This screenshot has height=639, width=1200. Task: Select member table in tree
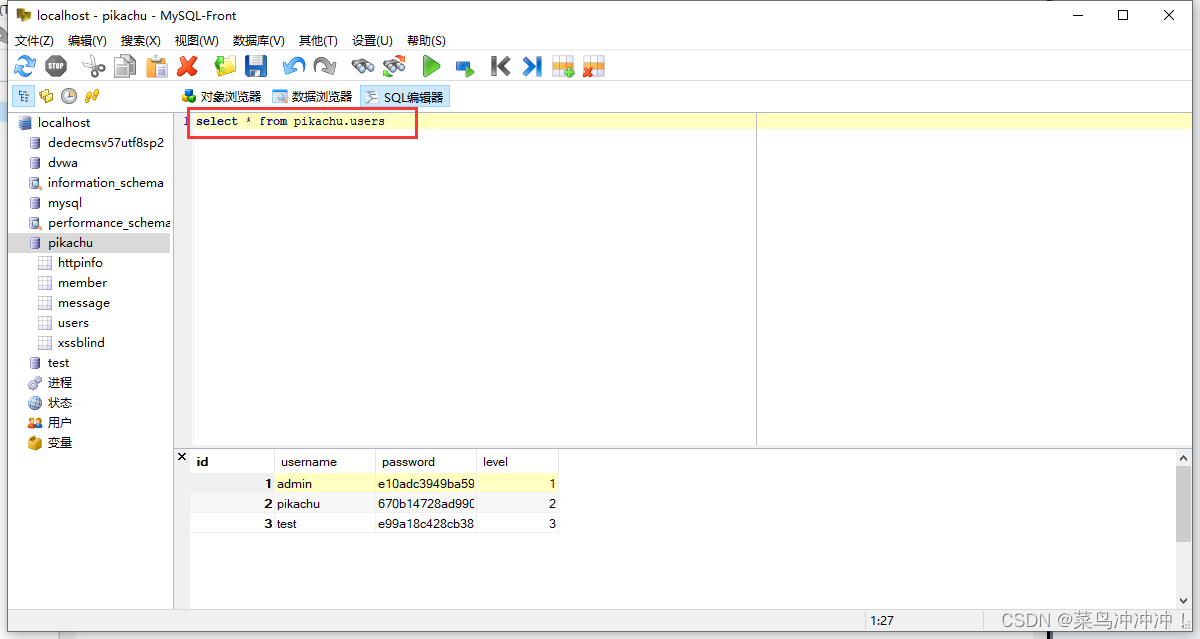point(82,283)
